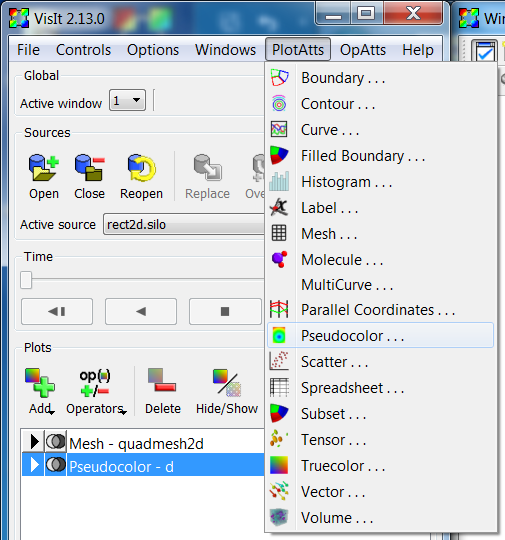Viewport: 505px width, 540px height.
Task: Open the OpAtts menu
Action: [x=363, y=50]
